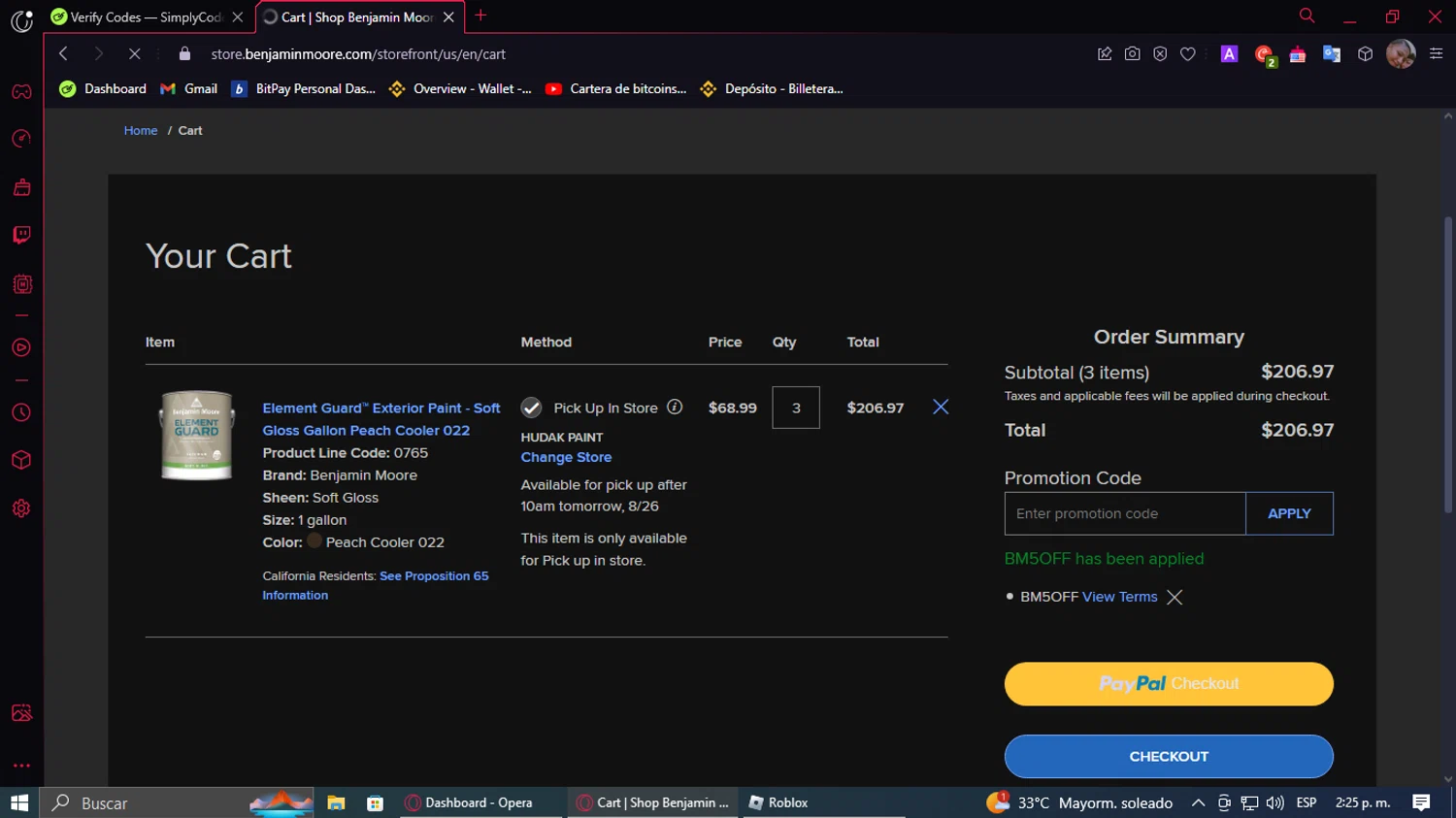1456x818 pixels.
Task: Click the snapshot camera icon in address bar
Action: (x=1132, y=54)
